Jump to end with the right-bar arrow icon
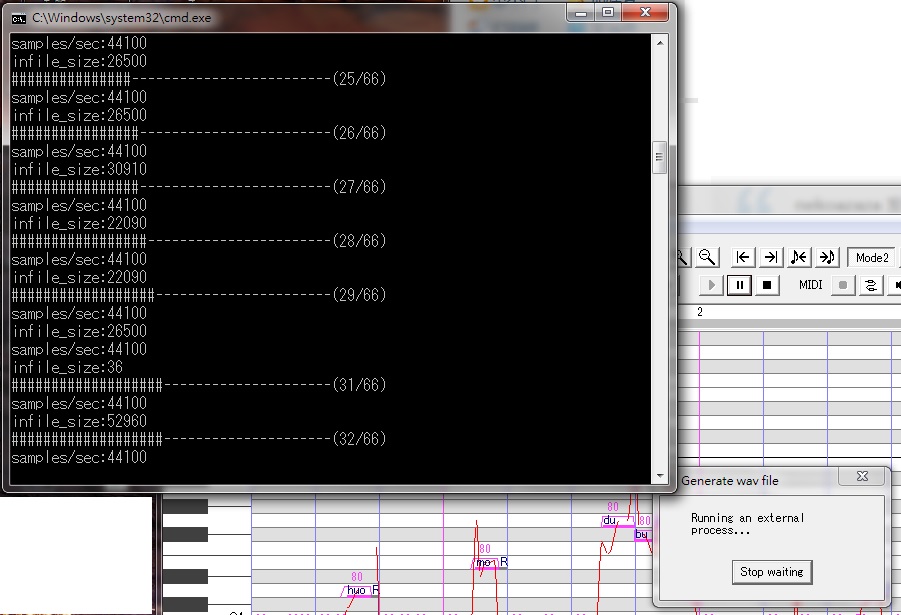 [771, 257]
